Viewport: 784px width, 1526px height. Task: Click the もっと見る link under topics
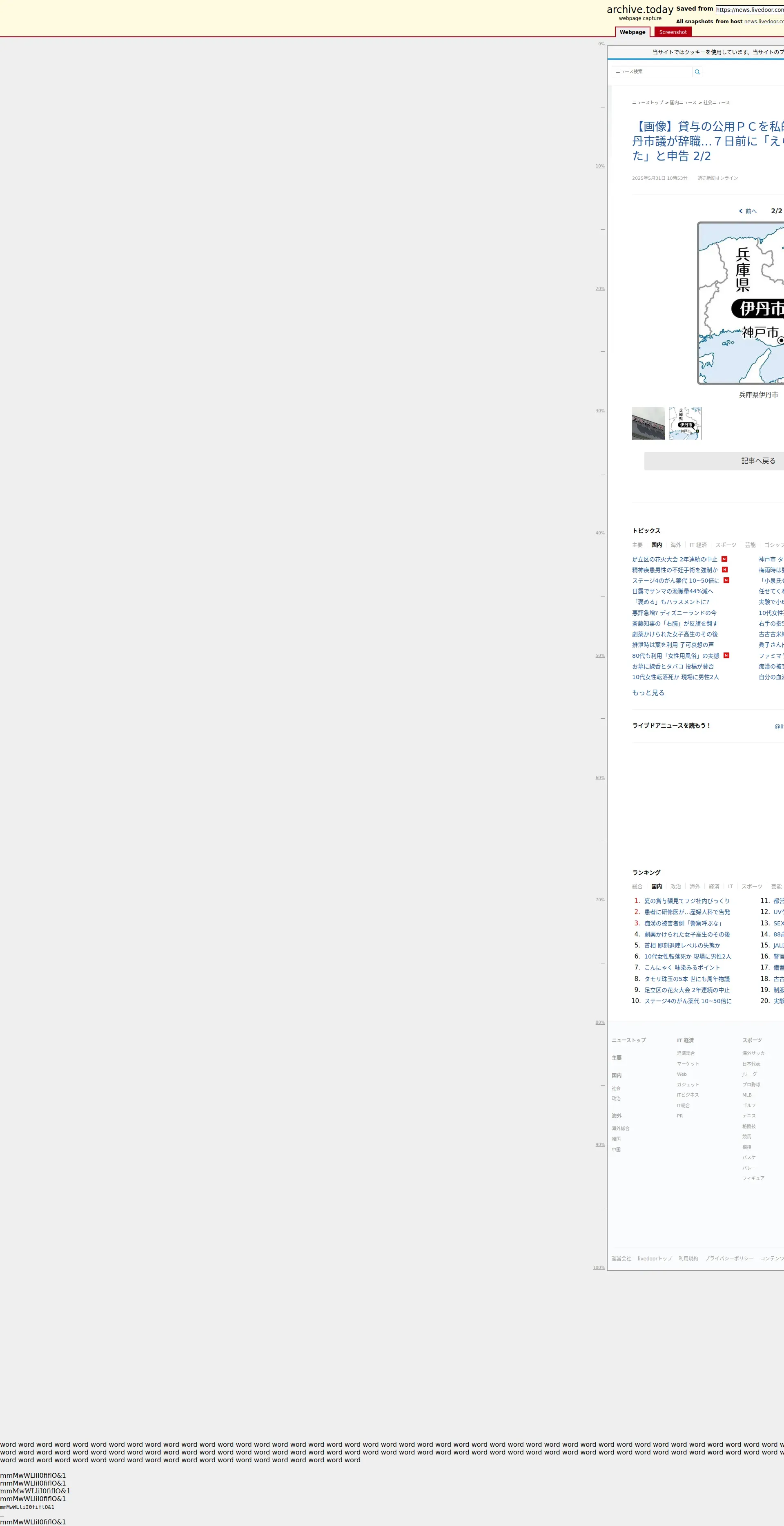pyautogui.click(x=648, y=693)
